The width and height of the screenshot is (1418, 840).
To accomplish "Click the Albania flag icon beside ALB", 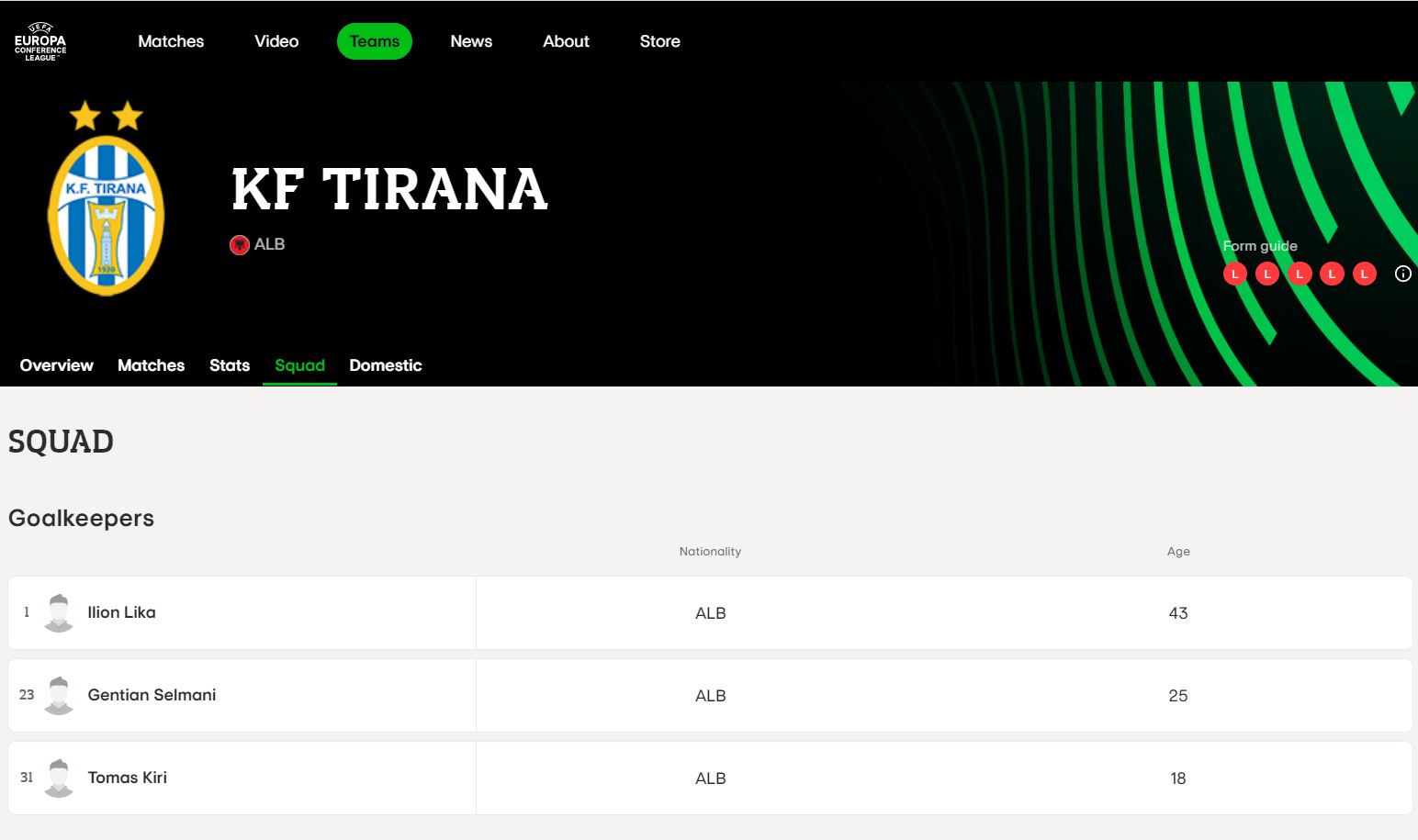I will coord(240,245).
